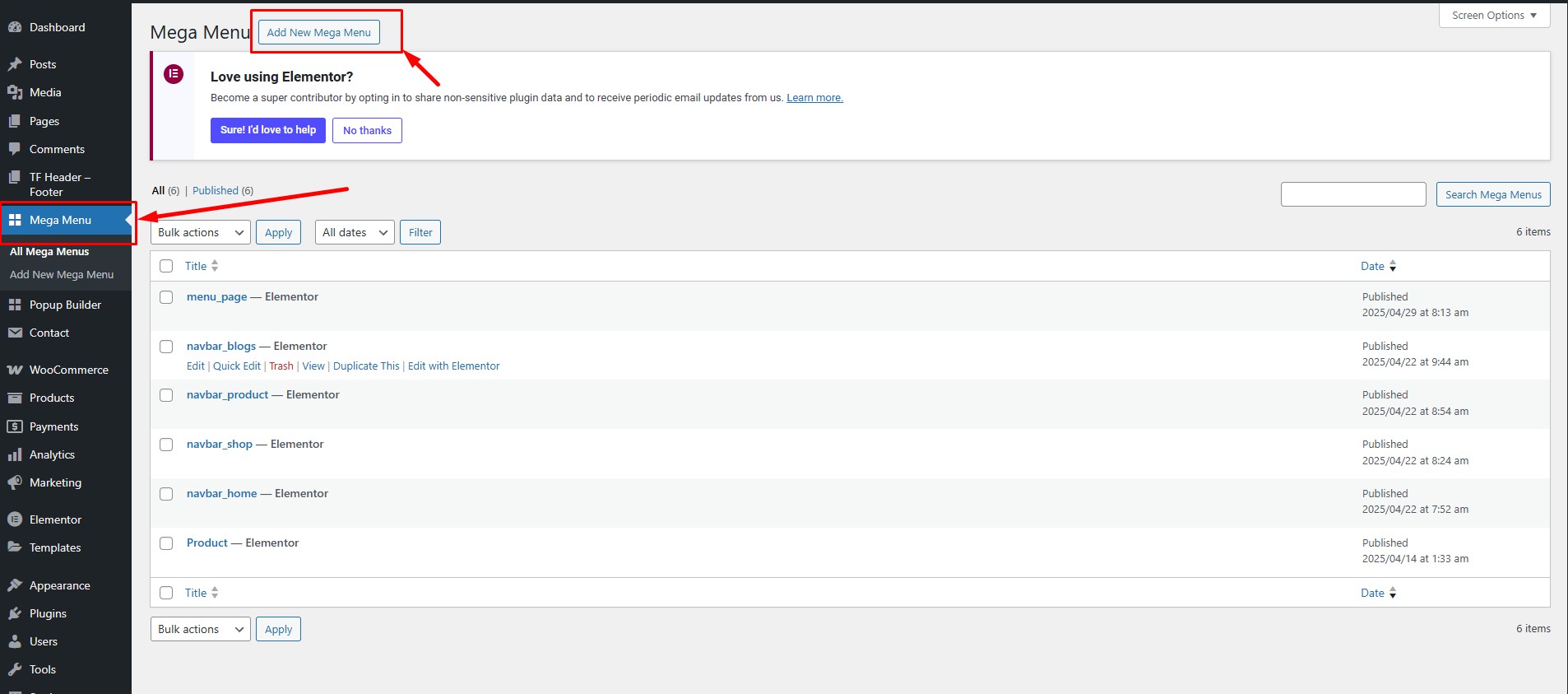Check the navbar_home row checkbox

[x=166, y=494]
